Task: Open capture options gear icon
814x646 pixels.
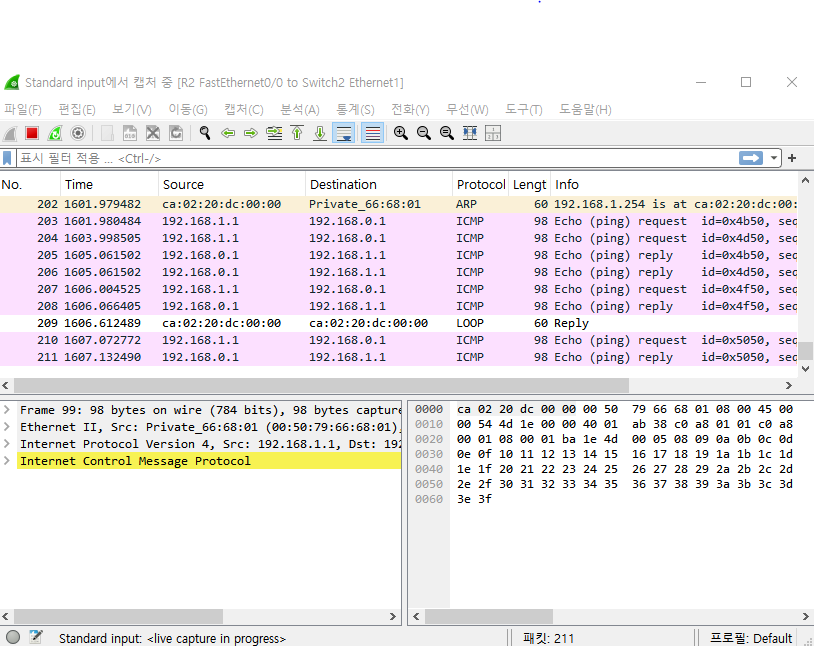Action: click(78, 133)
